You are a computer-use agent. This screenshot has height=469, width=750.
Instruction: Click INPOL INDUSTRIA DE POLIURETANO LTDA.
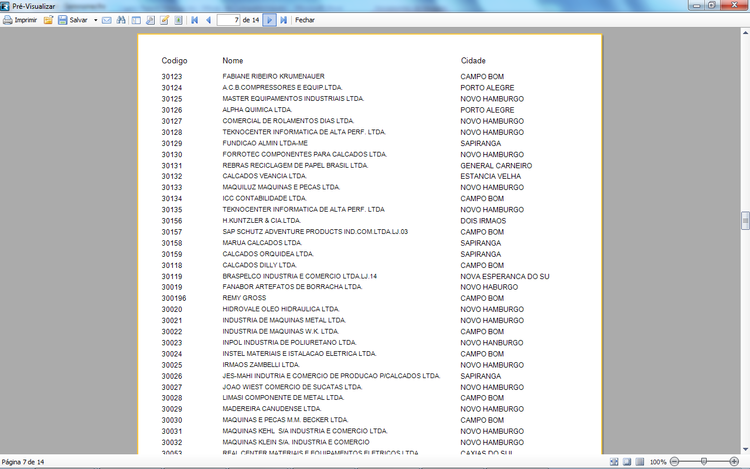[289, 343]
